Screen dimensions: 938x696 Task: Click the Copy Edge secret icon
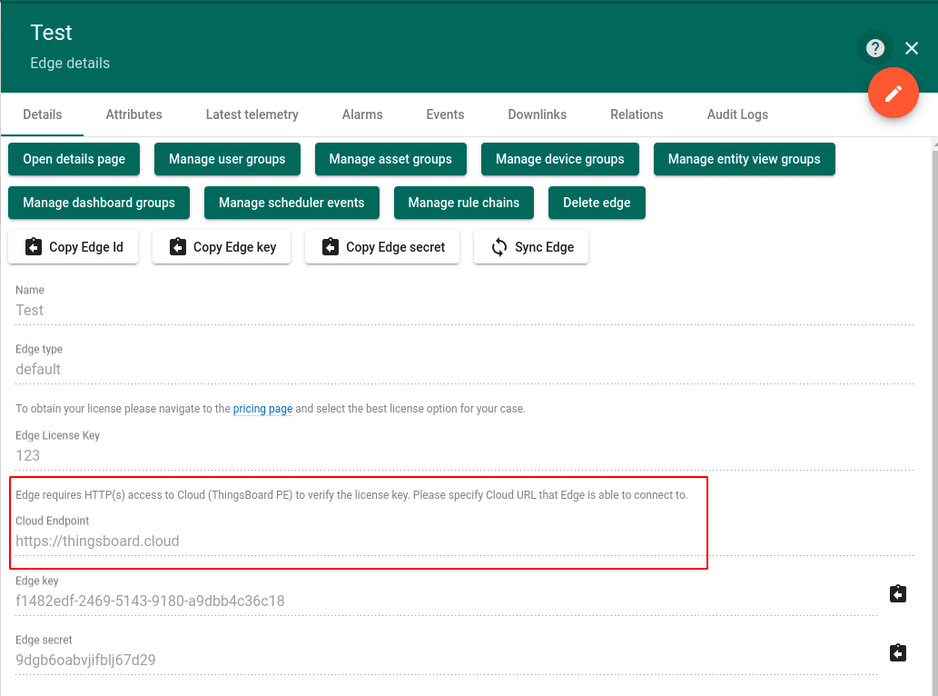tap(330, 247)
